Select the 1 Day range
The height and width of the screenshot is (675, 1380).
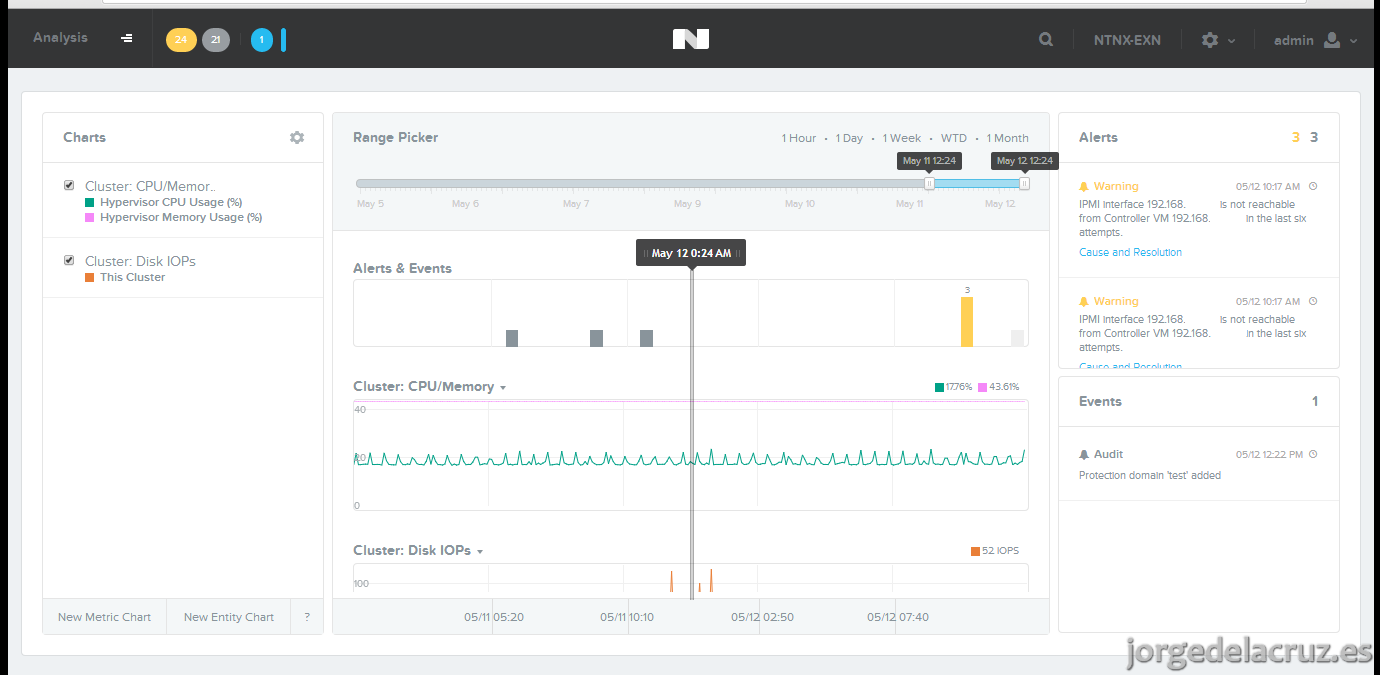point(849,138)
